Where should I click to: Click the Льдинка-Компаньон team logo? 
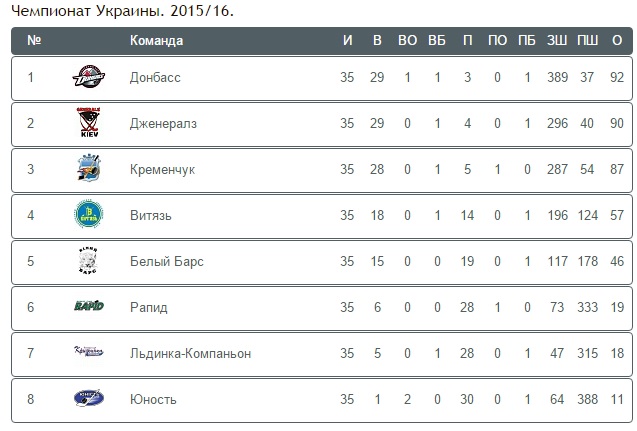pyautogui.click(x=89, y=353)
